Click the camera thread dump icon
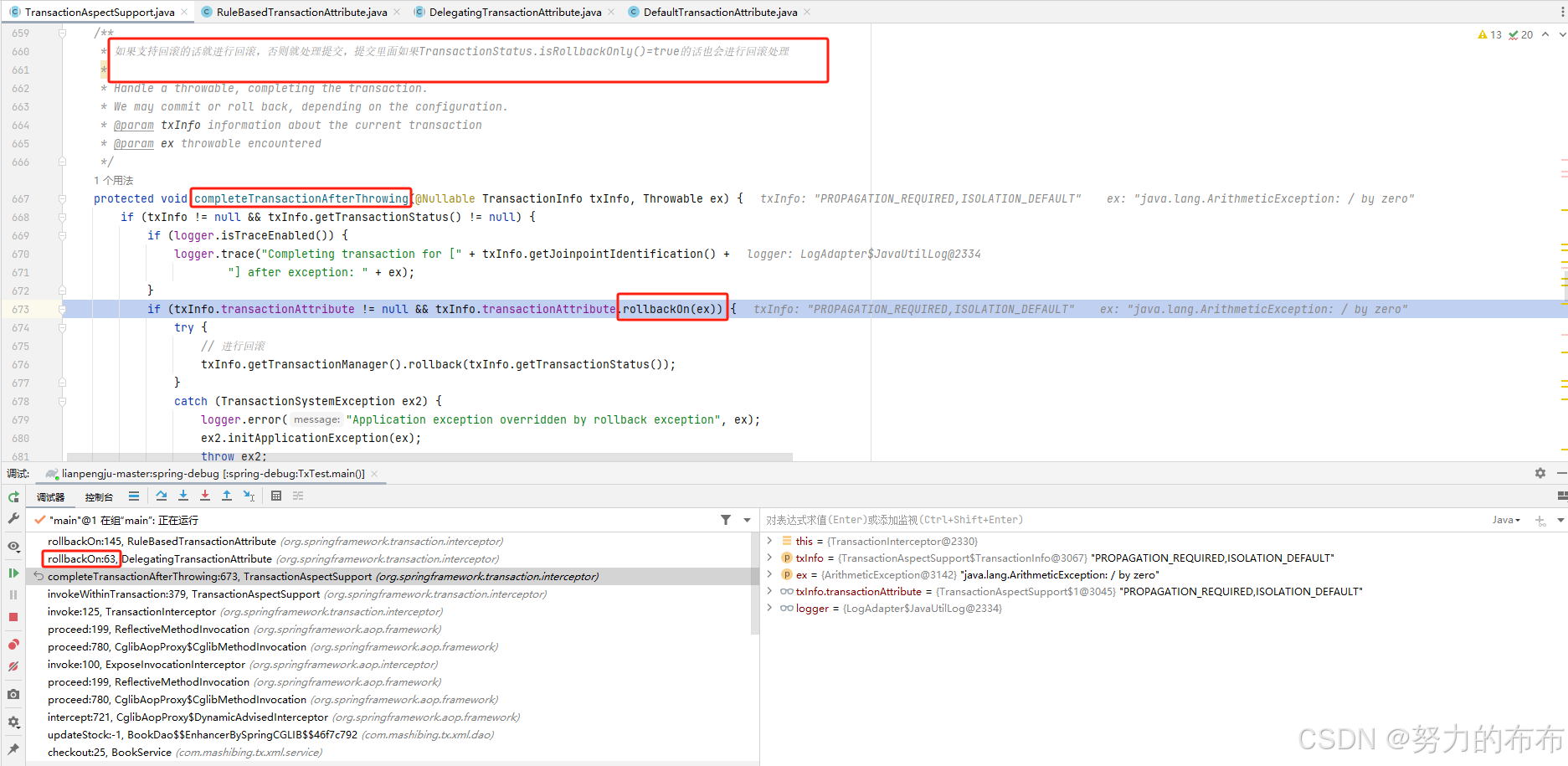Screen dimensions: 1568x766 13,694
